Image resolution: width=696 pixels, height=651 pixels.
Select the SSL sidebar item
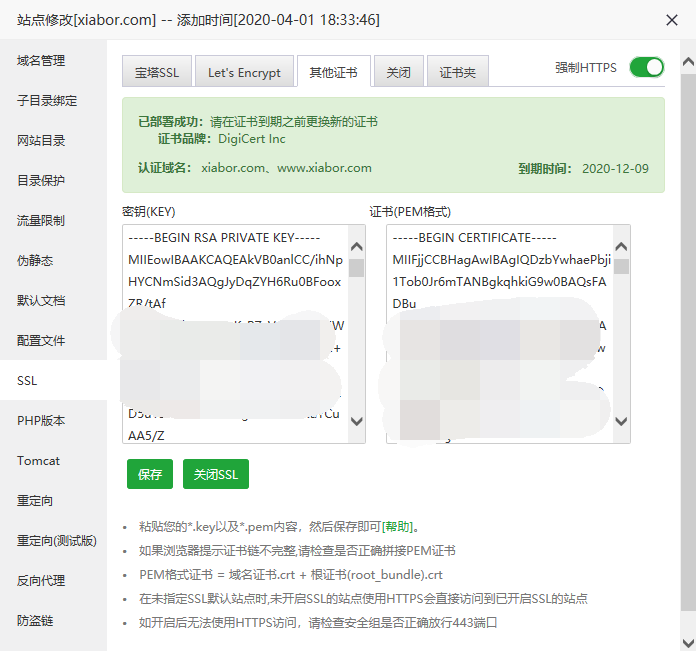pos(53,380)
